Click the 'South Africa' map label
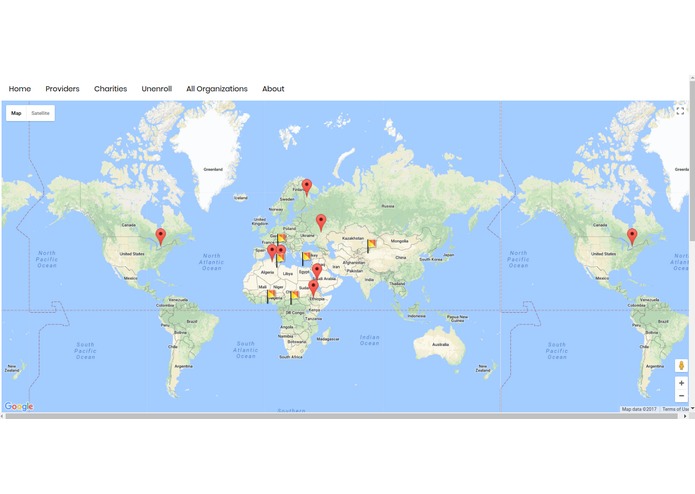The image size is (695, 494). [x=291, y=357]
